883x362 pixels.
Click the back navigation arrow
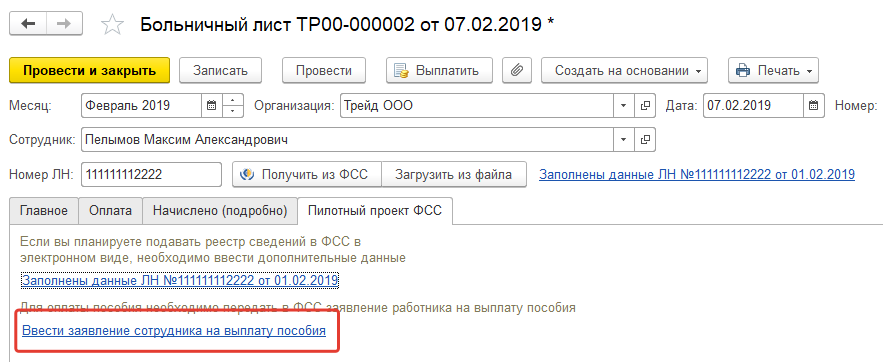pos(28,23)
